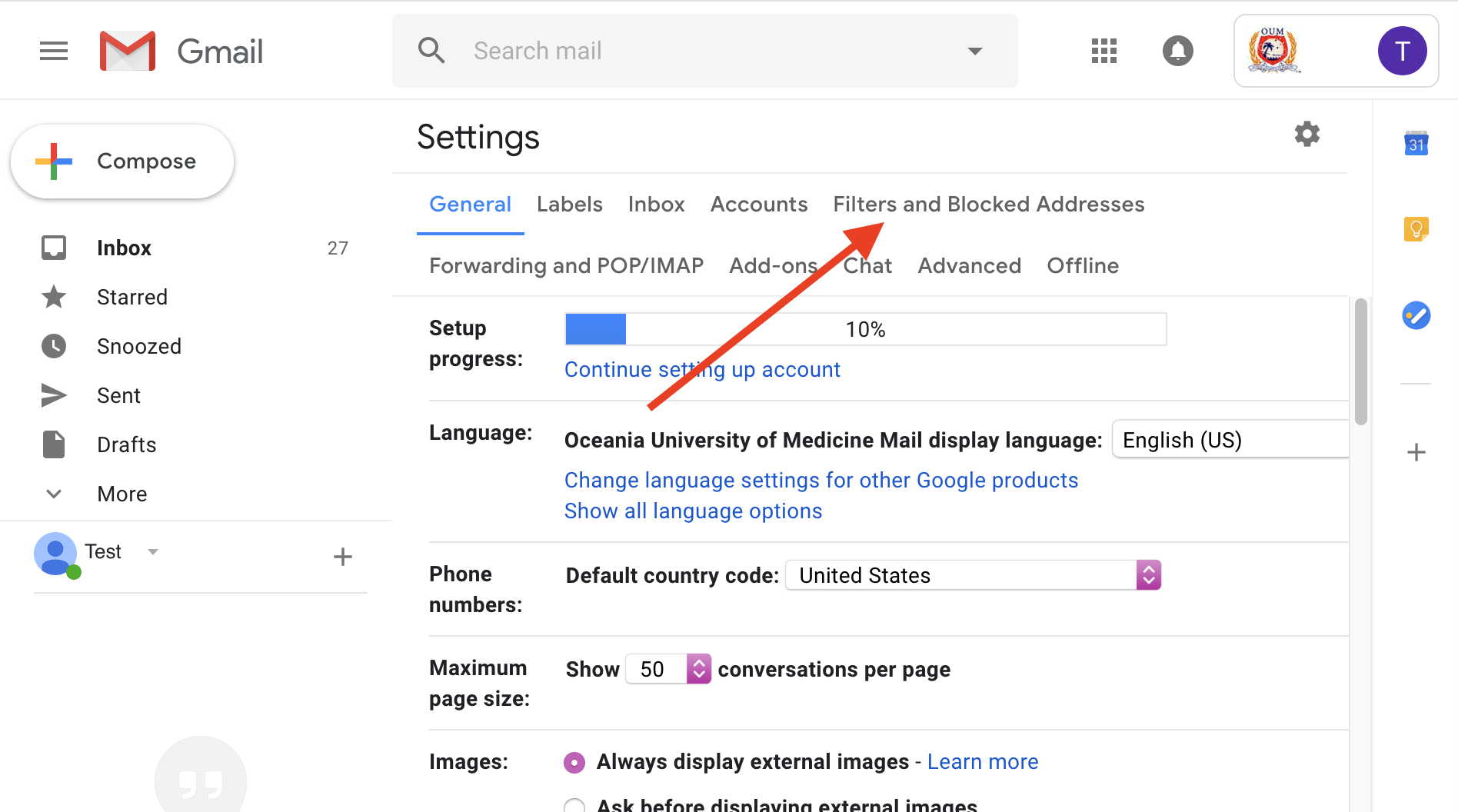
Task: Open Filters and Blocked Addresses tab
Action: click(989, 204)
